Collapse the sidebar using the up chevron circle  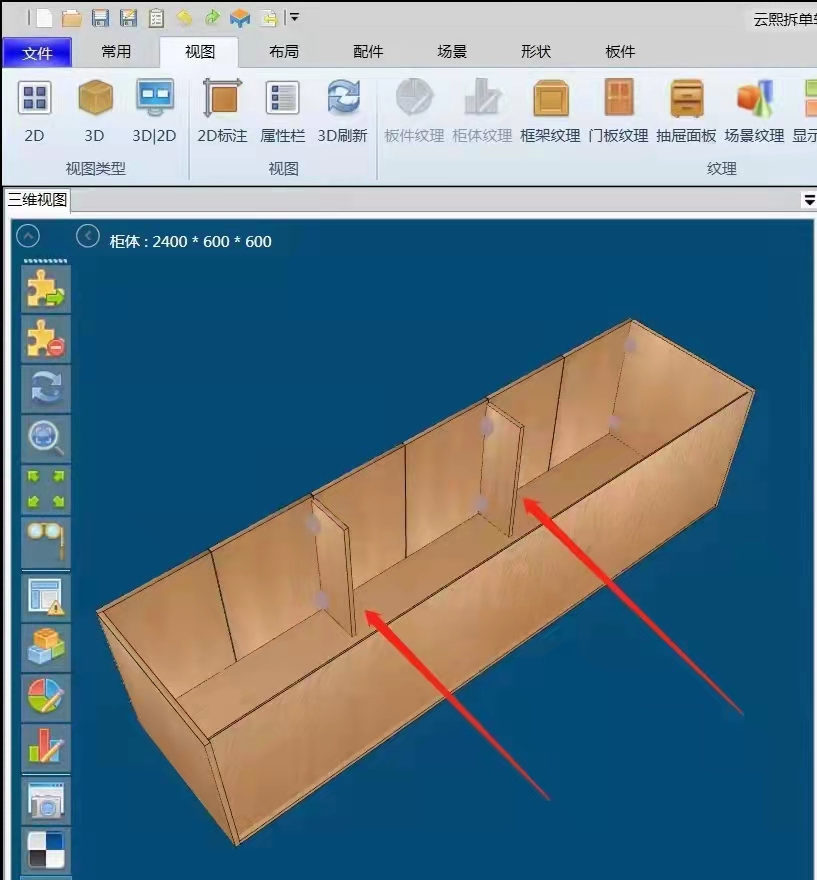pos(29,236)
